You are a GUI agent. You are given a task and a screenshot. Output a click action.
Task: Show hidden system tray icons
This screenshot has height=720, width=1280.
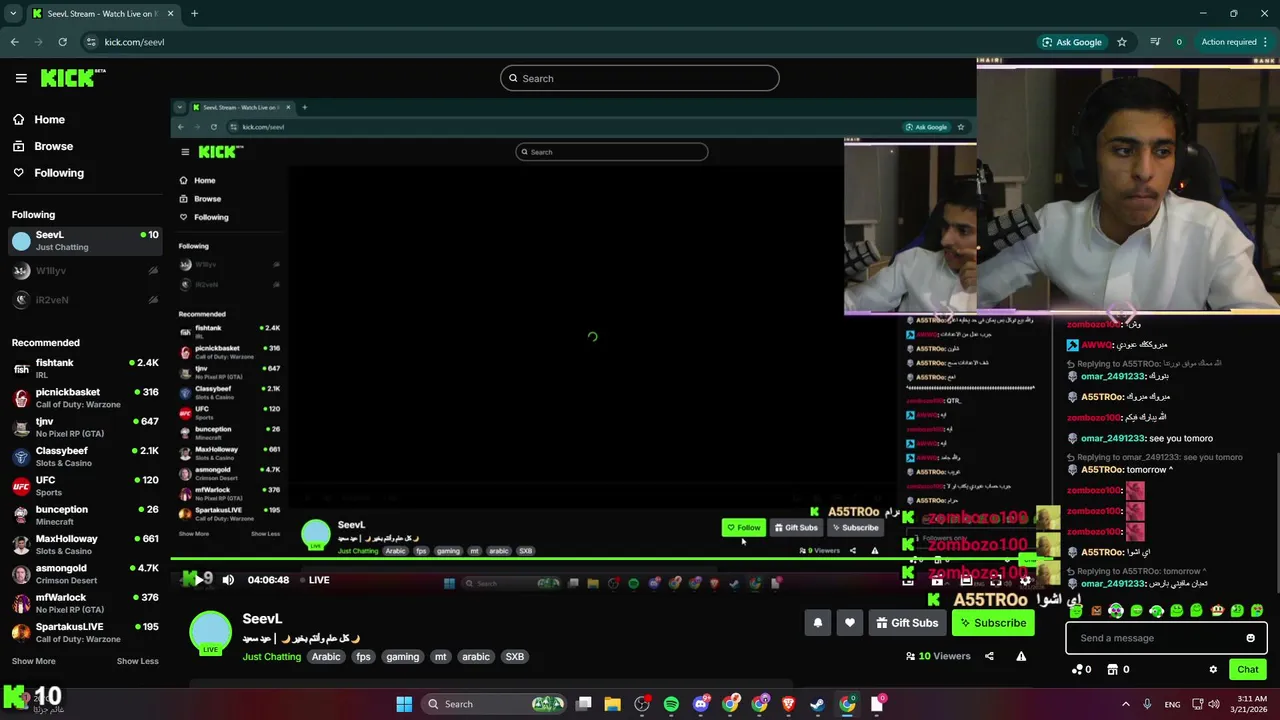click(x=1125, y=704)
